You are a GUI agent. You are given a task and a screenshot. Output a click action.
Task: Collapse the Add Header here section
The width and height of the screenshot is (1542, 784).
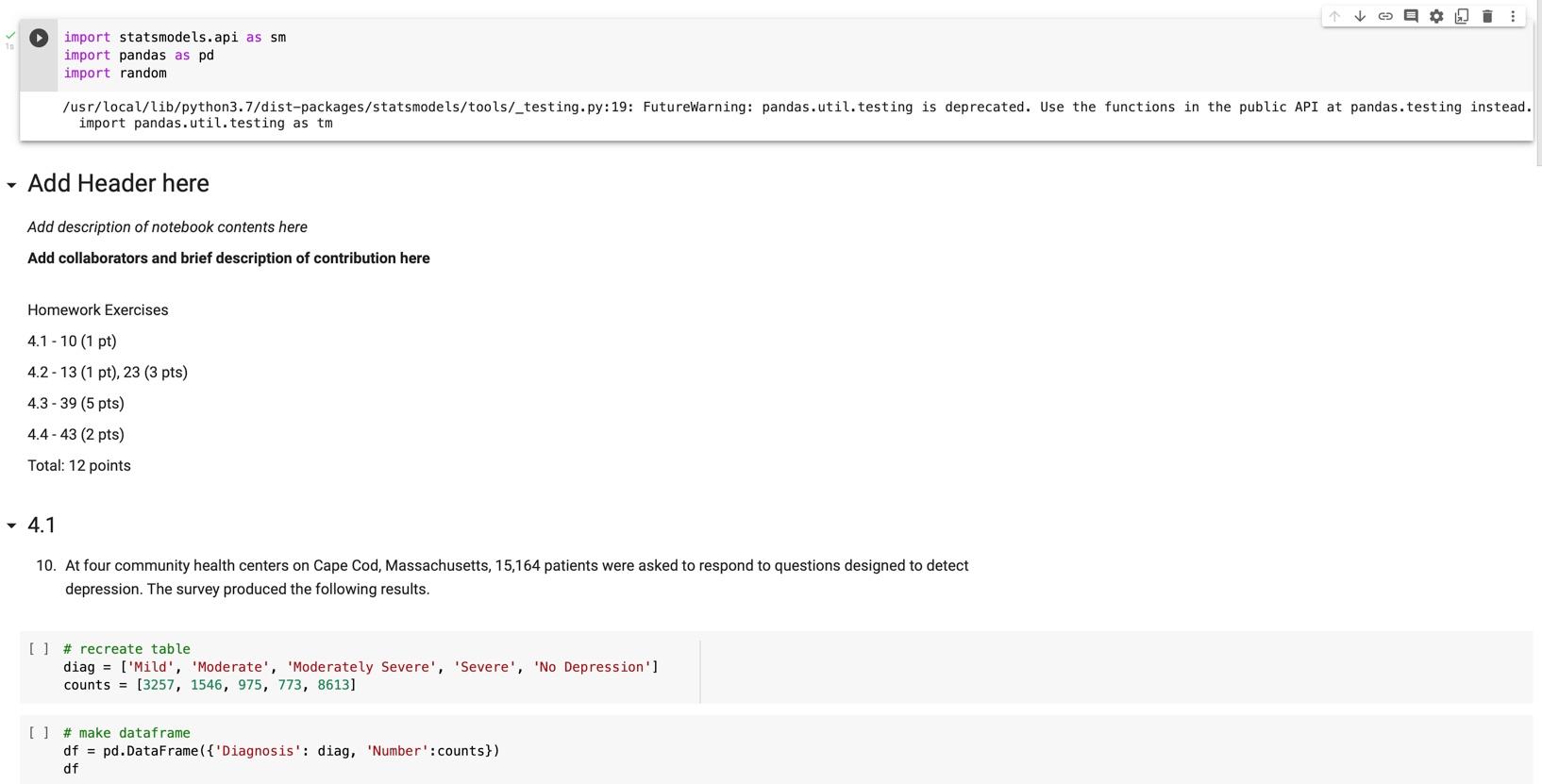(11, 185)
